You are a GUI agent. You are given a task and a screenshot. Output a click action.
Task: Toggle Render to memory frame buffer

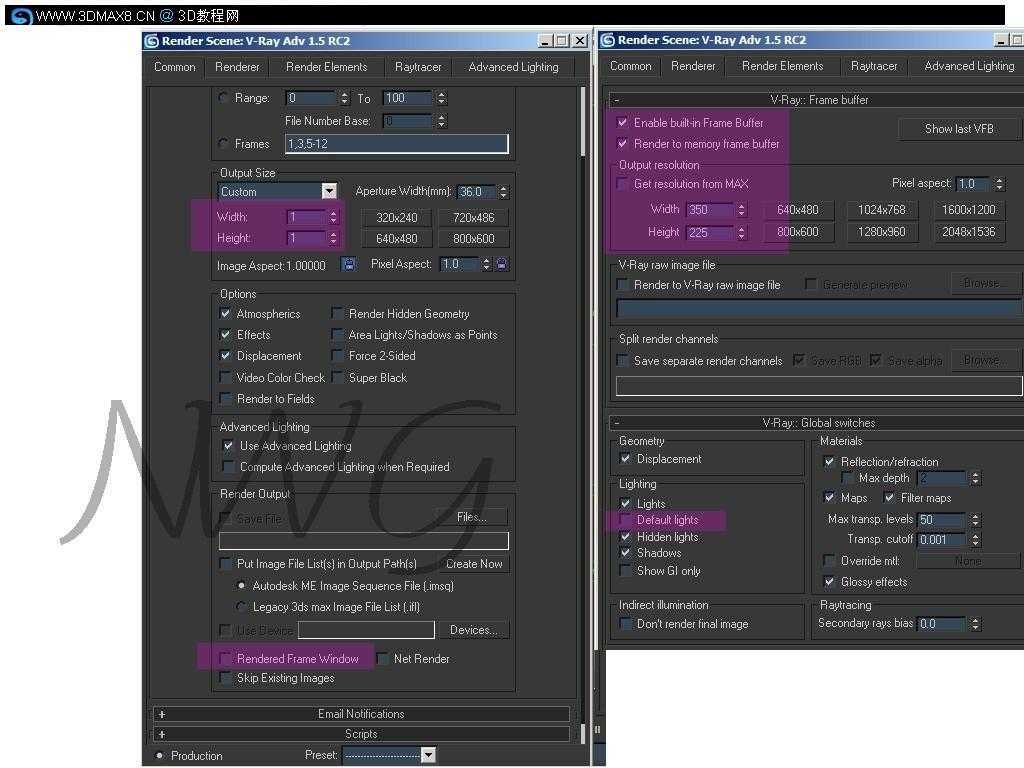[x=623, y=144]
